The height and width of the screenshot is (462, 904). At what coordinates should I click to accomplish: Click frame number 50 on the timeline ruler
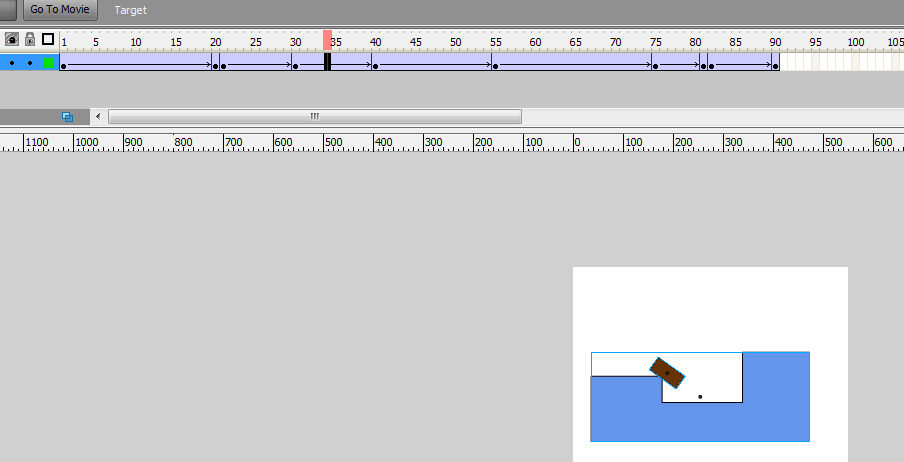pos(455,42)
